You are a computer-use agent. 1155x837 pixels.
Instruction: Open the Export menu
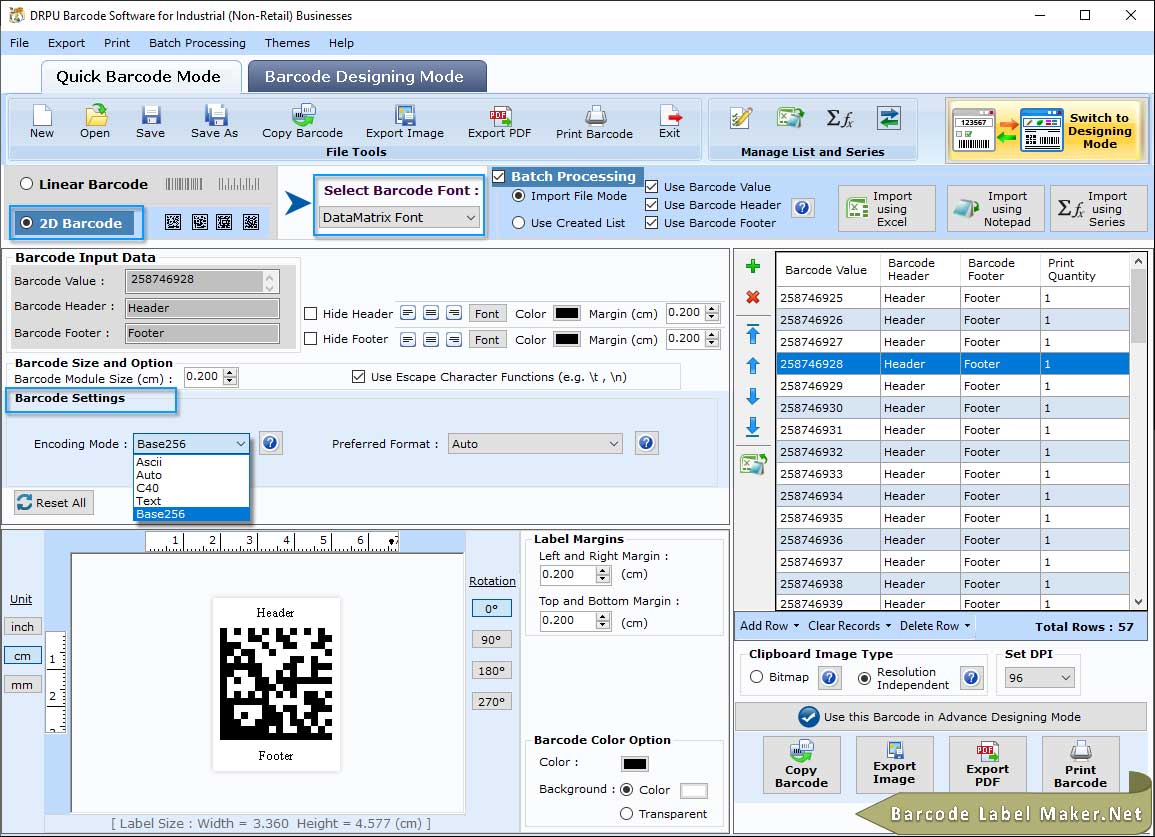coord(66,43)
